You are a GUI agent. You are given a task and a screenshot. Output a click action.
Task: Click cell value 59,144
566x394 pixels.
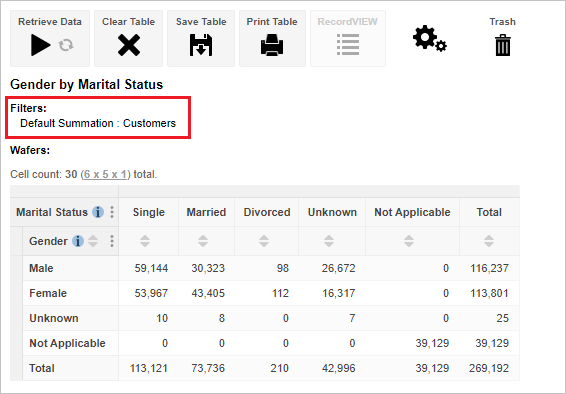[151, 268]
